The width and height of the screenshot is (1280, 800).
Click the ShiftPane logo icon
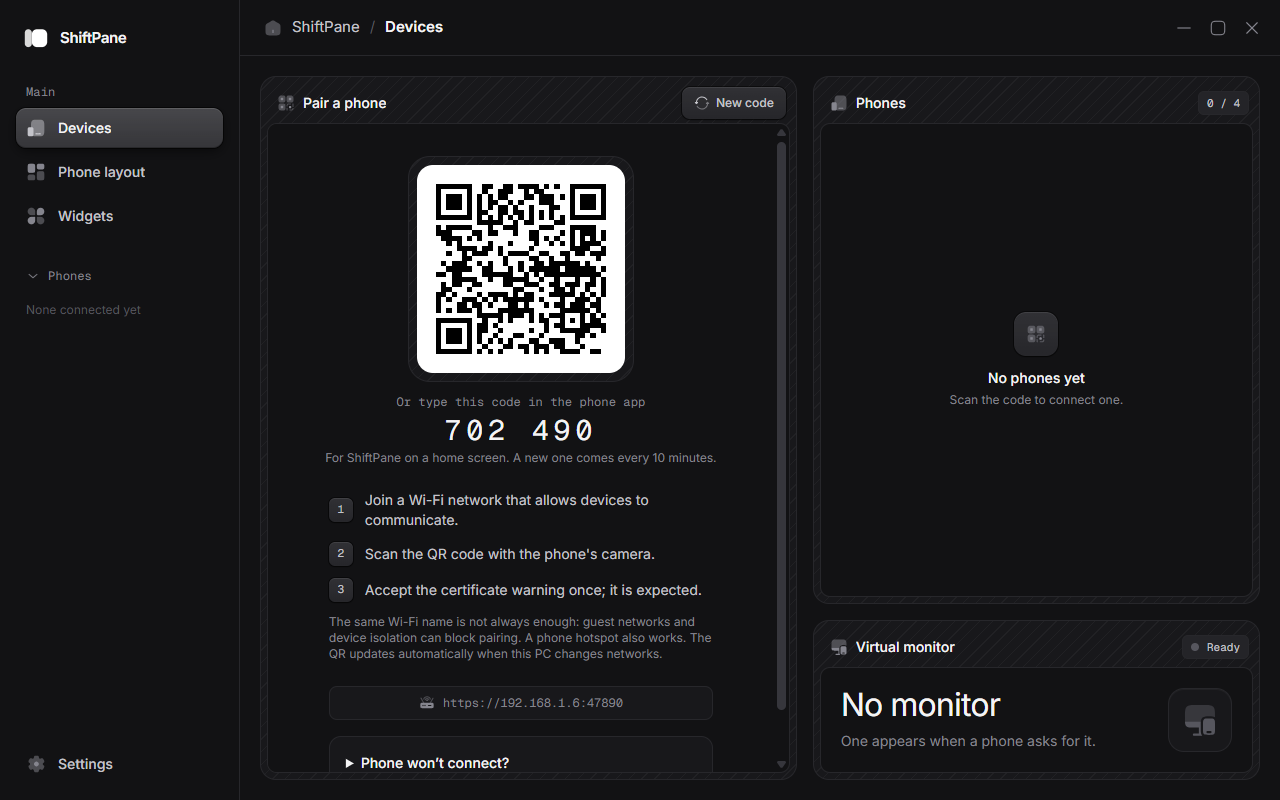36,38
